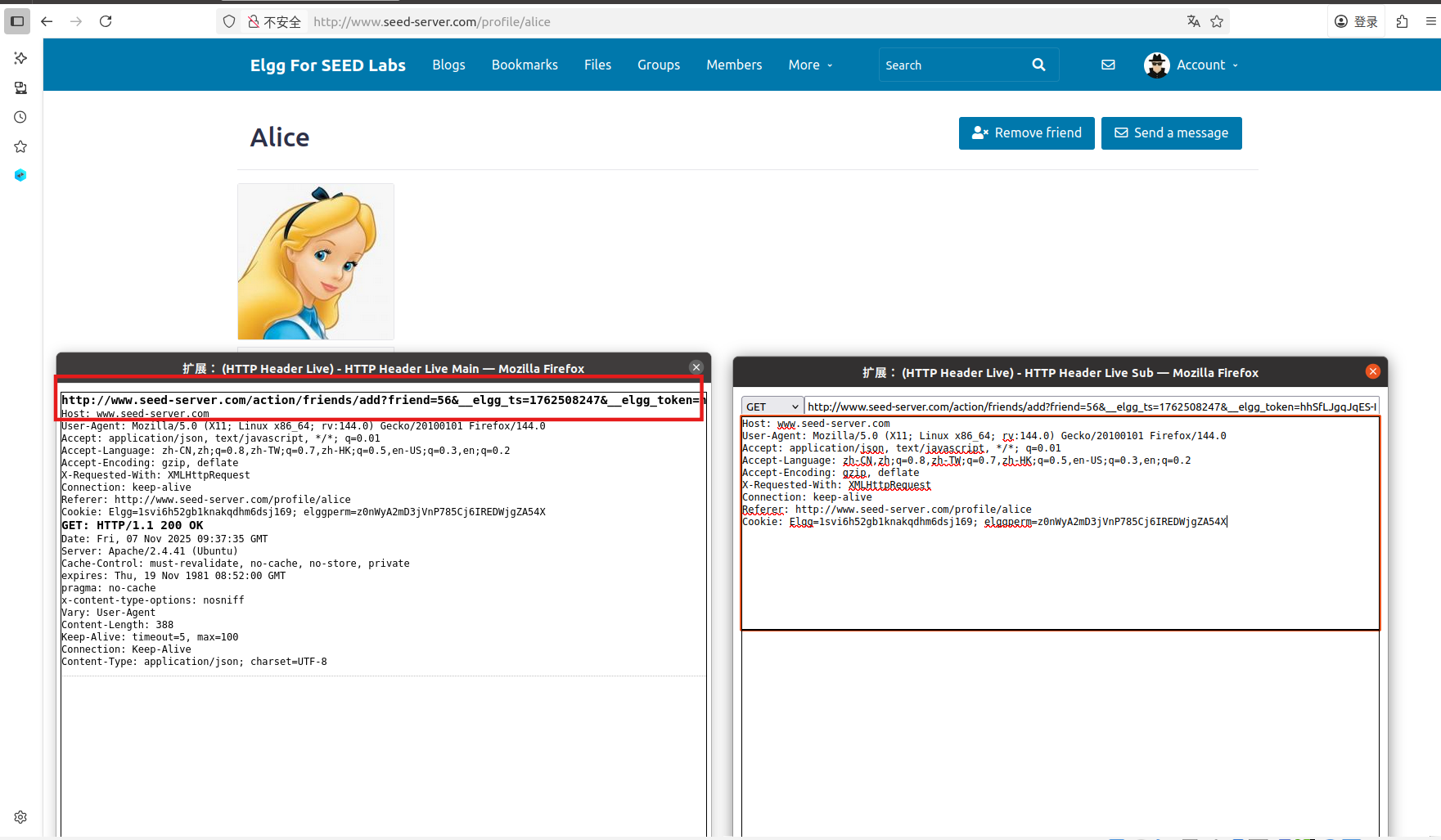Screen dimensions: 1441x840
Task: Click the Cookie line in Sub window
Action: [x=984, y=522]
